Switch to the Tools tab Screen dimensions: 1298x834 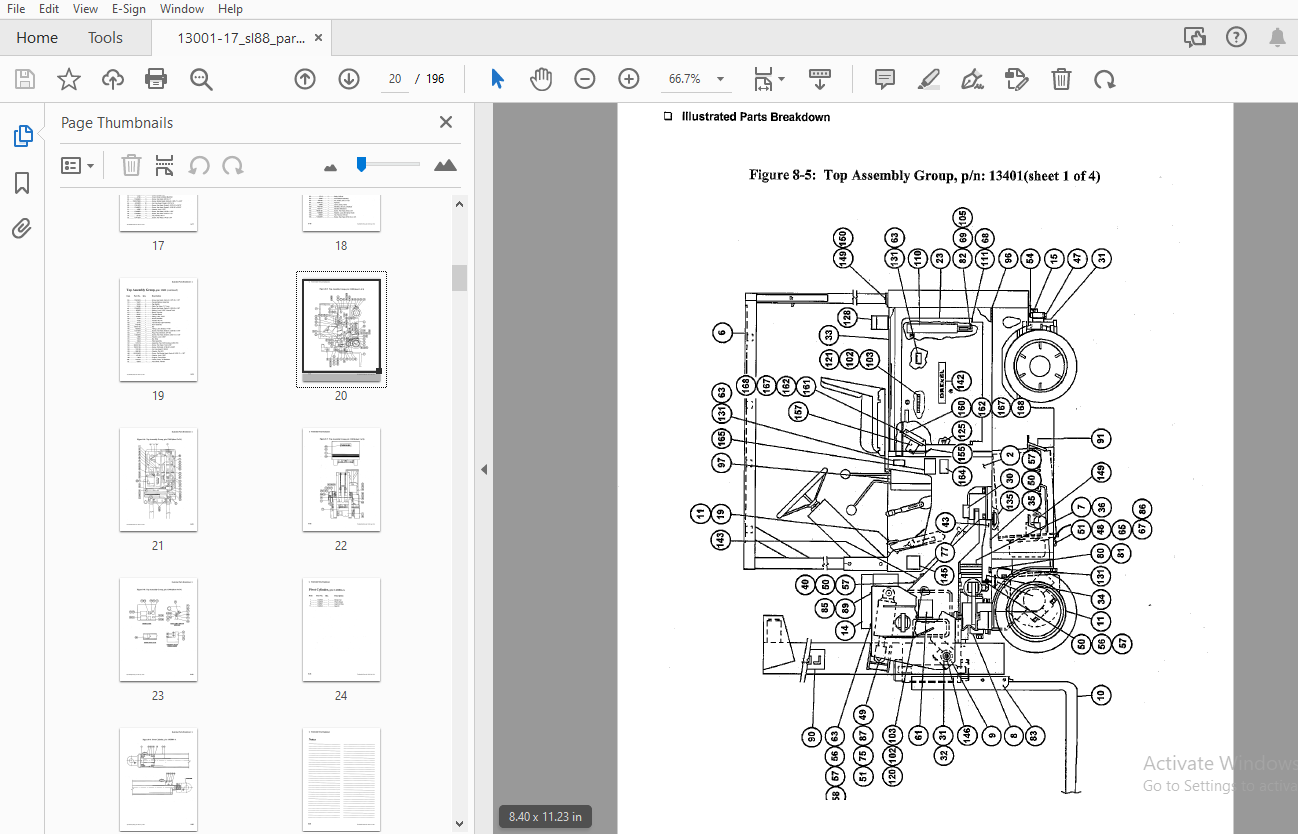(x=105, y=38)
